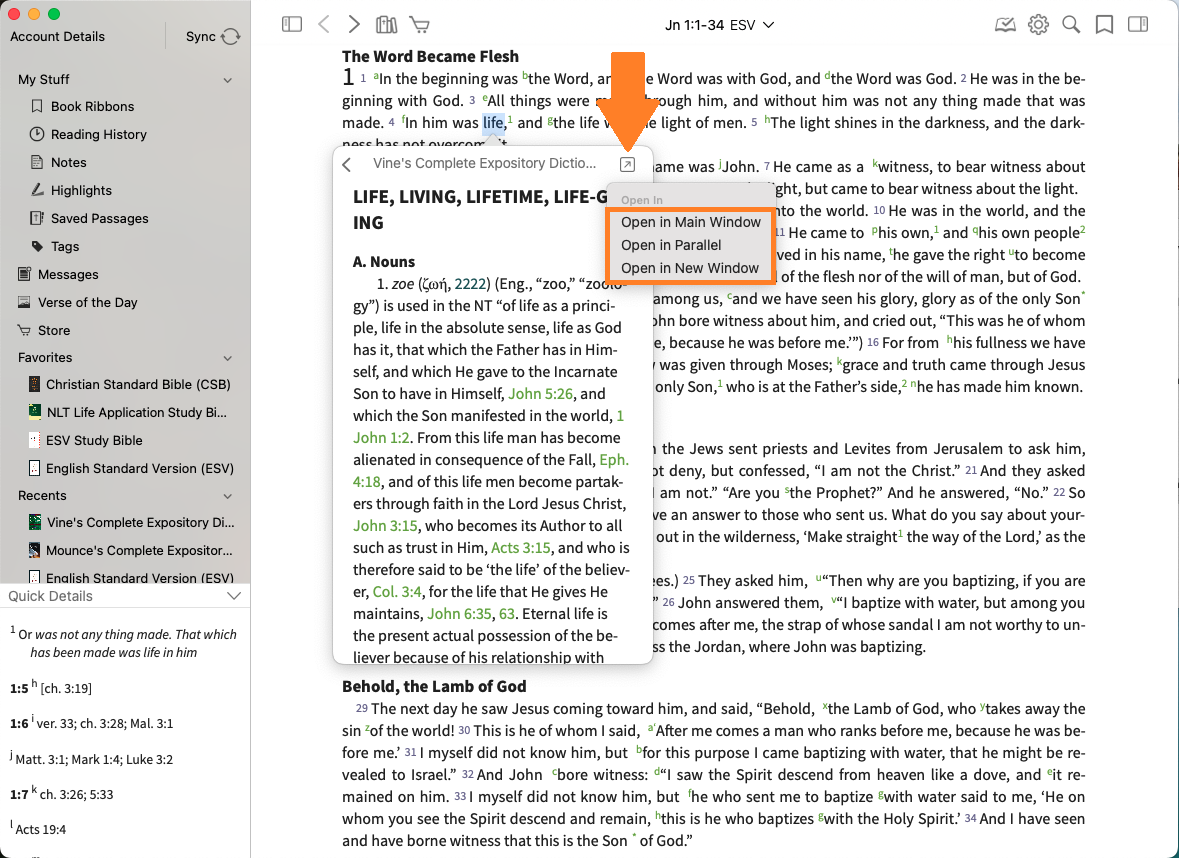1179x858 pixels.
Task: Toggle the right split-panel icon
Action: [x=1137, y=24]
